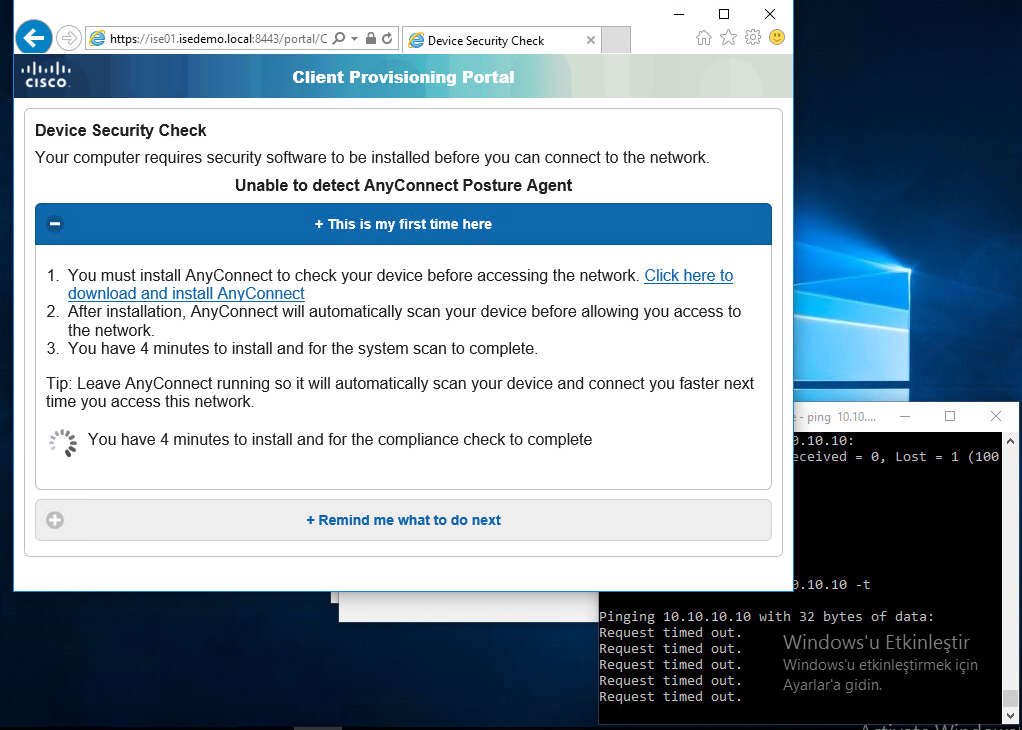Expand the address bar dropdown arrow
Viewport: 1022px width, 730px height.
[x=355, y=38]
